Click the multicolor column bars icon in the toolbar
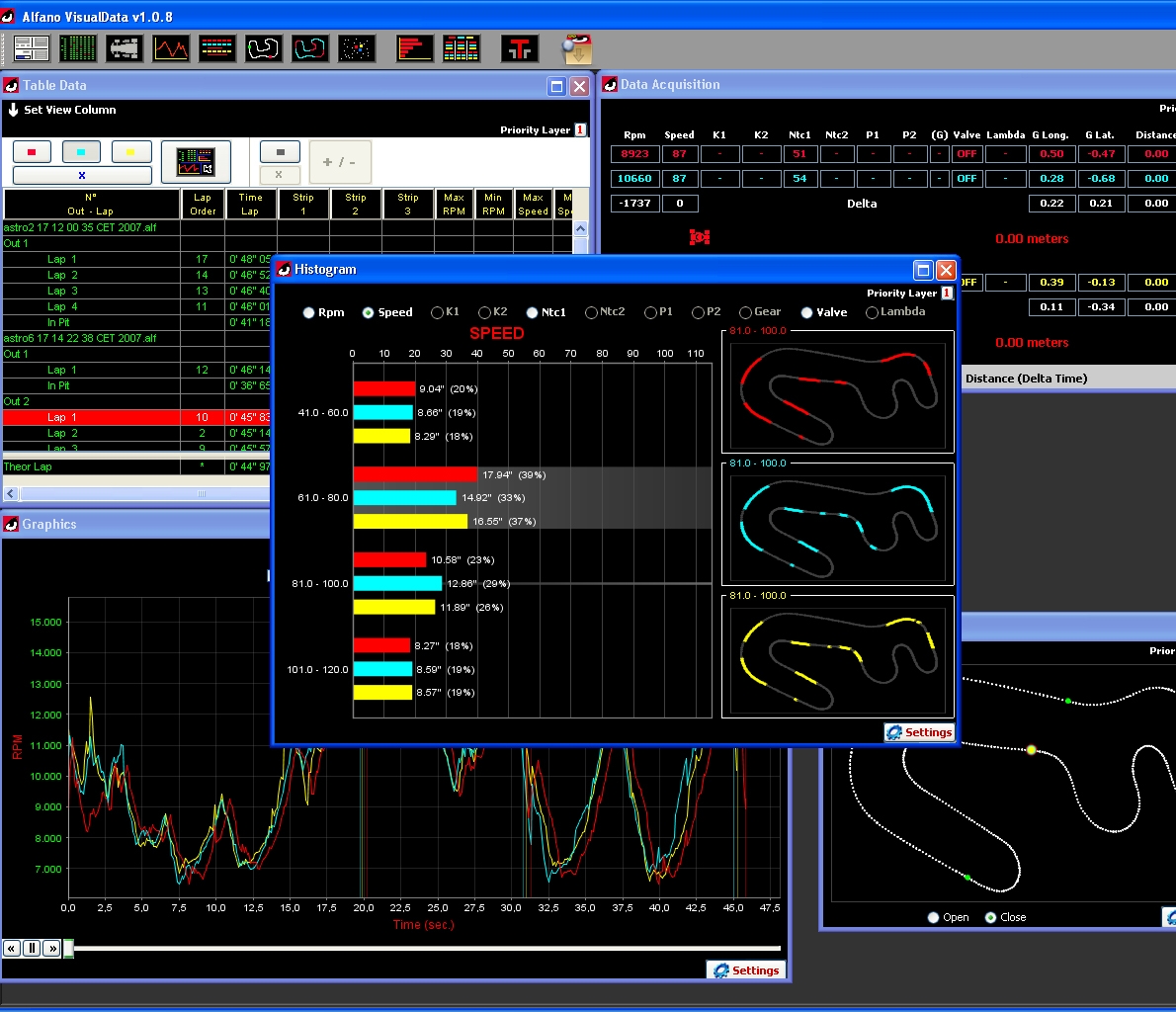The height and width of the screenshot is (1012, 1176). [462, 48]
